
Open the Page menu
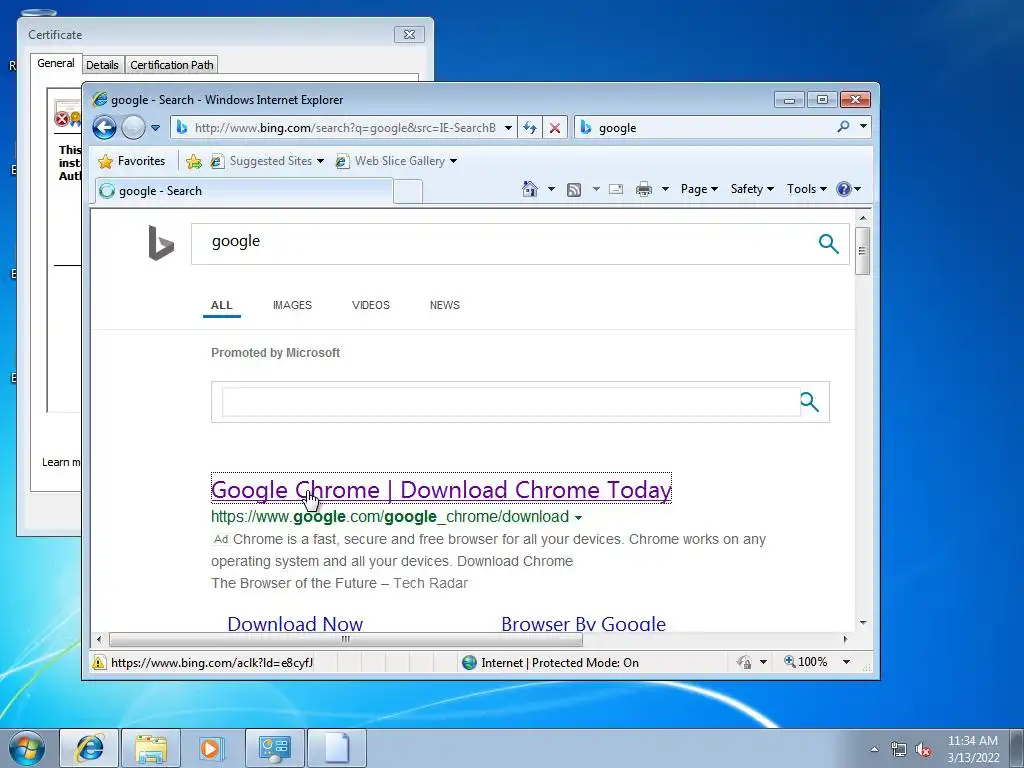[x=699, y=189]
